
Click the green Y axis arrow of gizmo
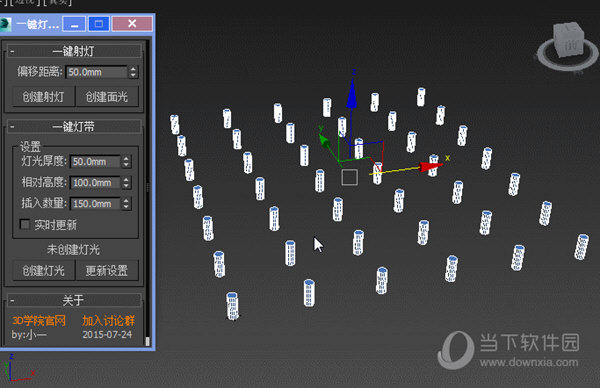tap(325, 141)
